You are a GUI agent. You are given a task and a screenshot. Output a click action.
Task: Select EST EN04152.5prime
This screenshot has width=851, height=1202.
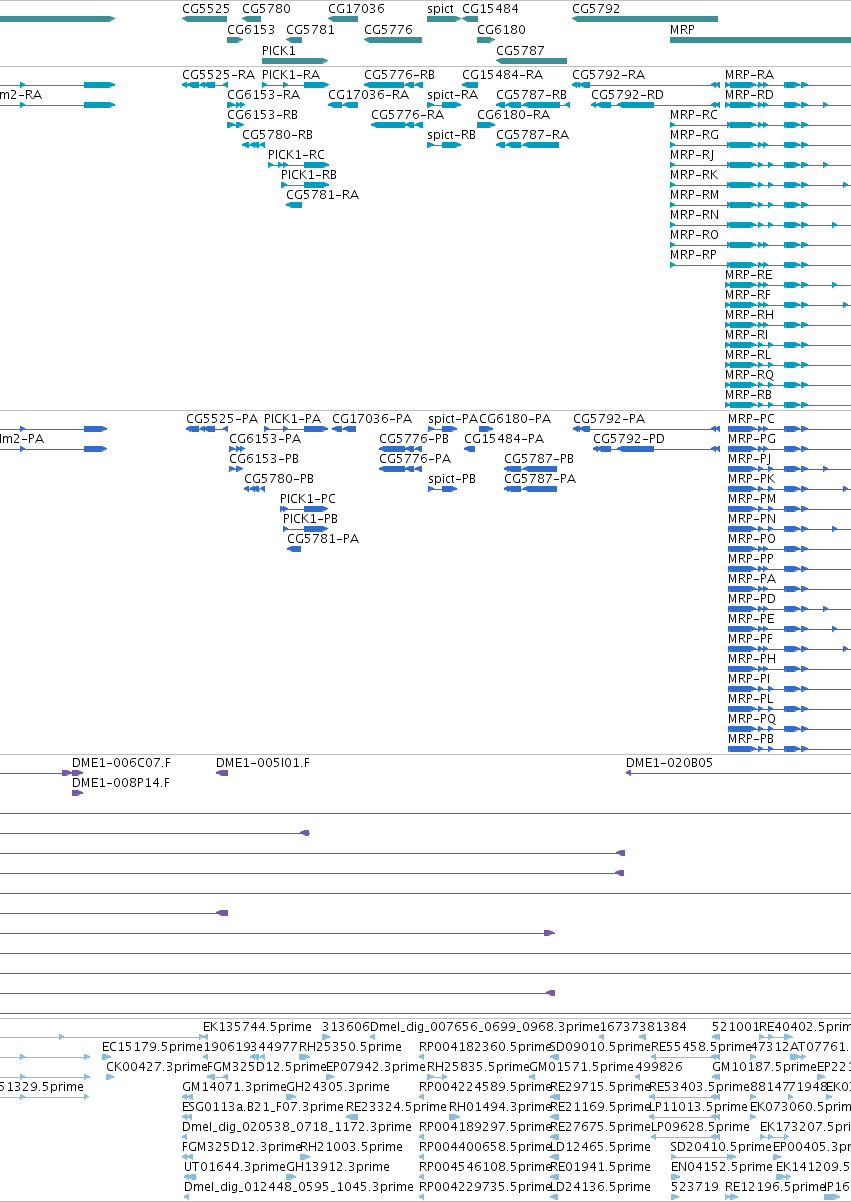[x=721, y=1167]
